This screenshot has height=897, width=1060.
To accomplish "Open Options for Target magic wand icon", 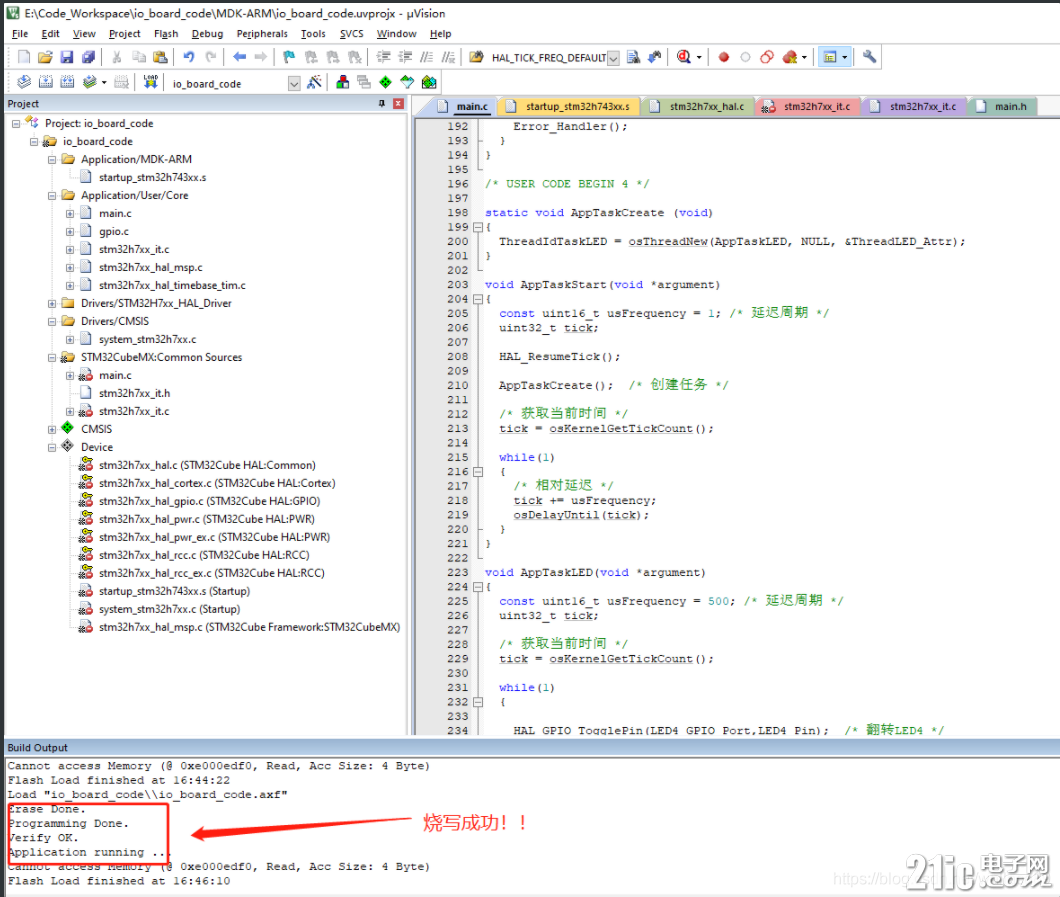I will [314, 82].
